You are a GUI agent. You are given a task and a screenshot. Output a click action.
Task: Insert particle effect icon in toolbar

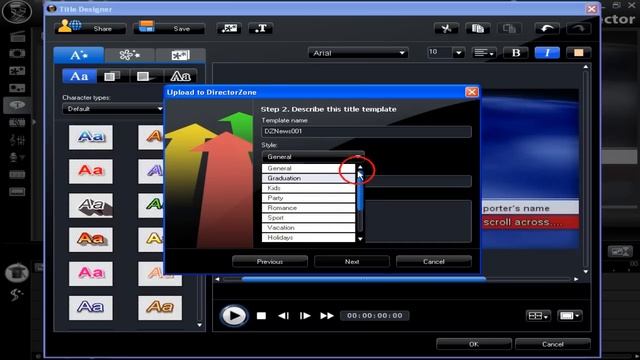coord(229,28)
